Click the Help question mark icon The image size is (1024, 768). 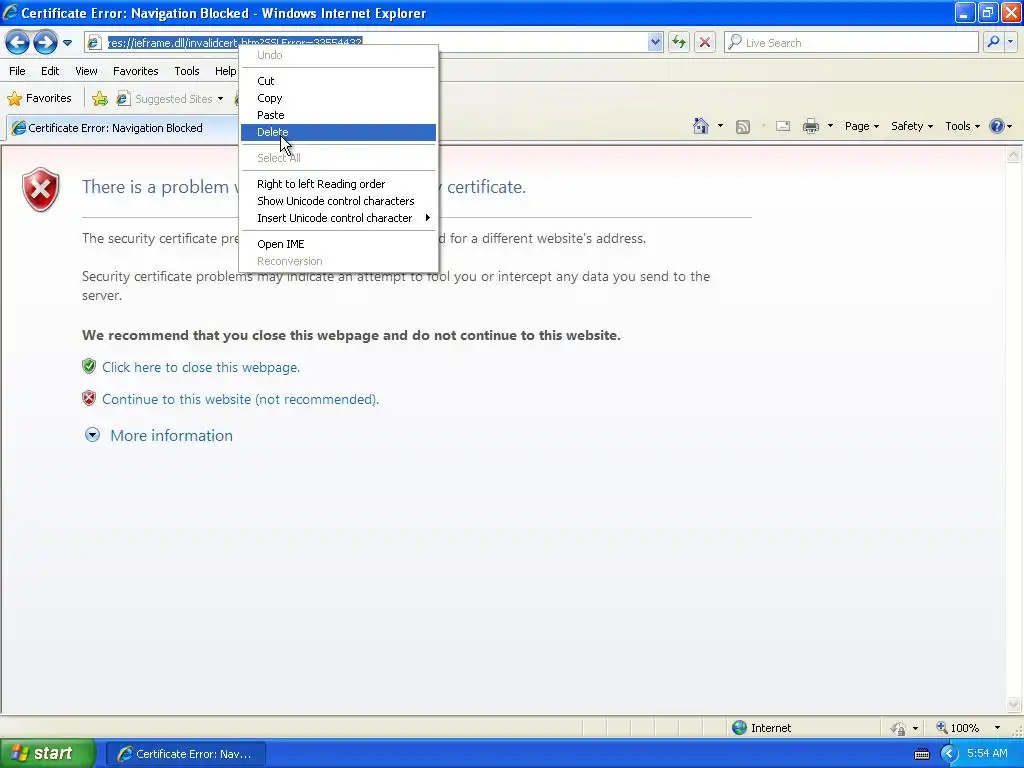coord(997,126)
